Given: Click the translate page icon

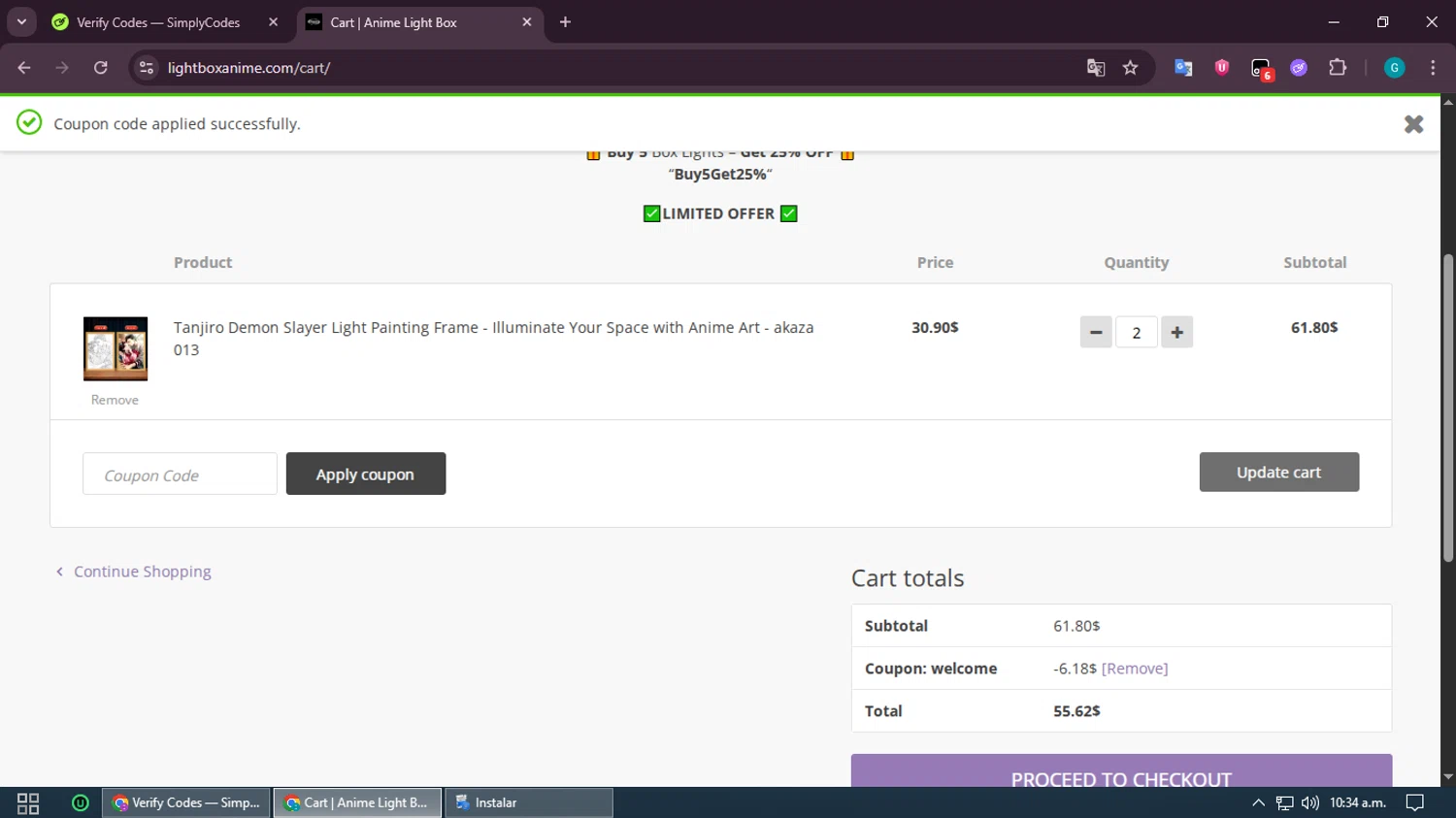Looking at the screenshot, I should (x=1096, y=68).
